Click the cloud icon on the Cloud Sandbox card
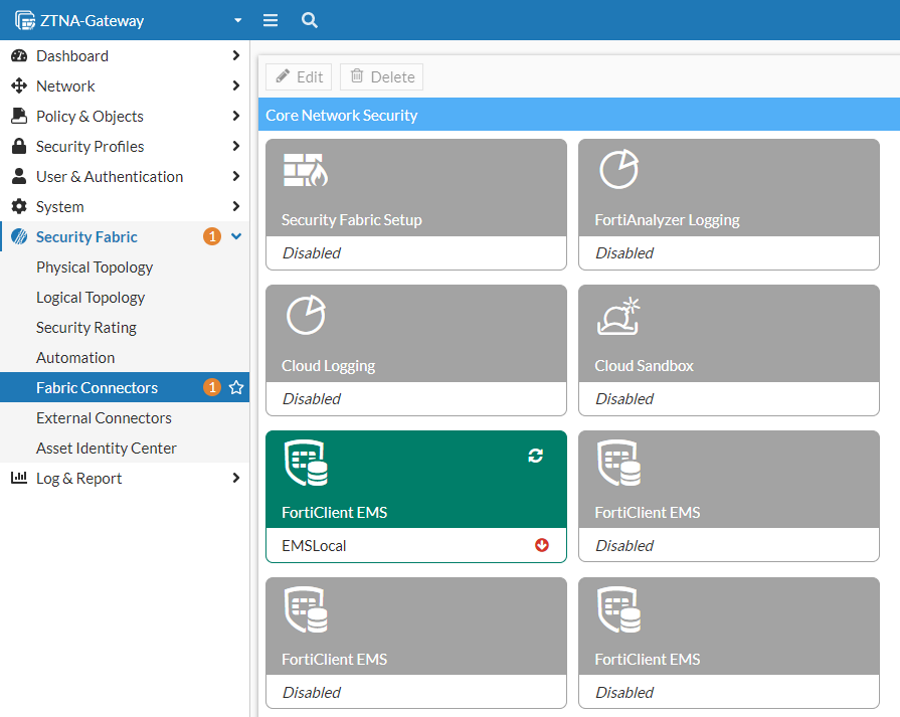 coord(618,316)
